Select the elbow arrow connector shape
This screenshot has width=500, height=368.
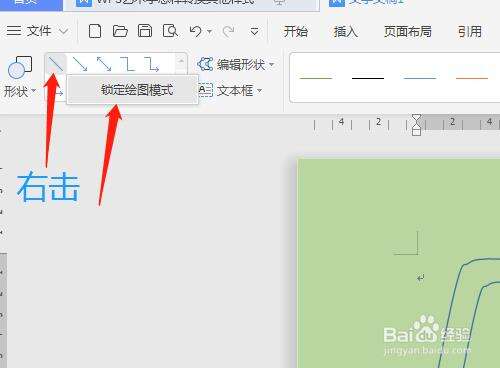pyautogui.click(x=152, y=64)
